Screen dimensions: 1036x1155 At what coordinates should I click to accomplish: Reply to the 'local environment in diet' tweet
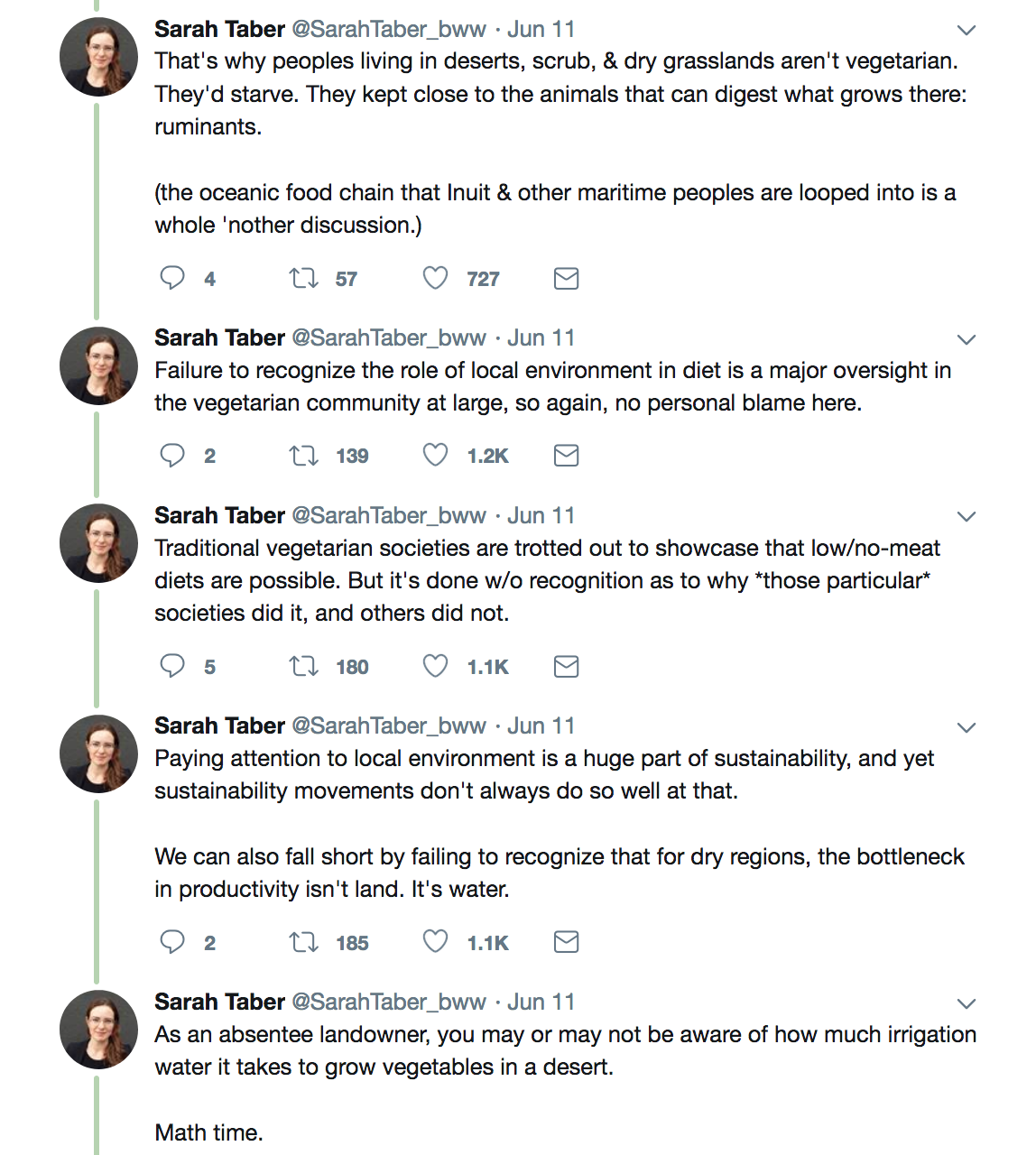tap(172, 455)
